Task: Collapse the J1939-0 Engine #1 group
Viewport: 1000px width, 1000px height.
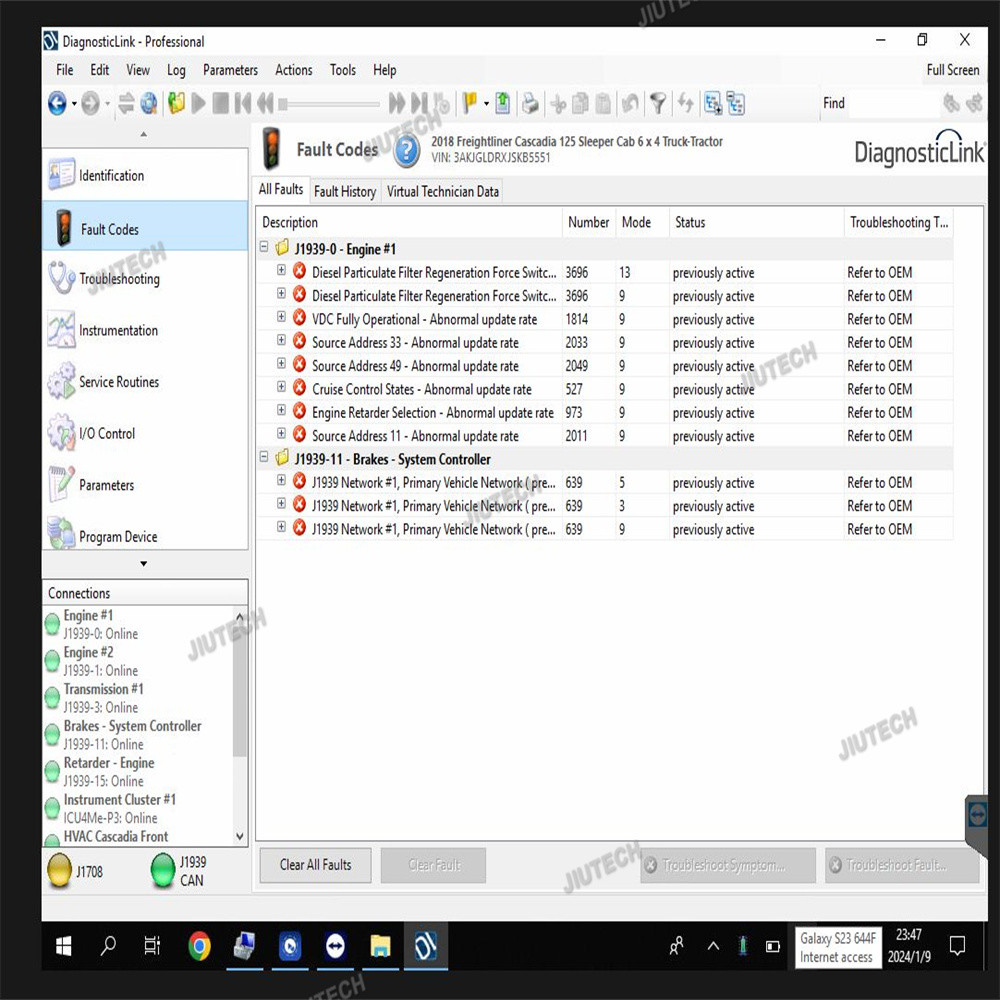Action: coord(264,248)
